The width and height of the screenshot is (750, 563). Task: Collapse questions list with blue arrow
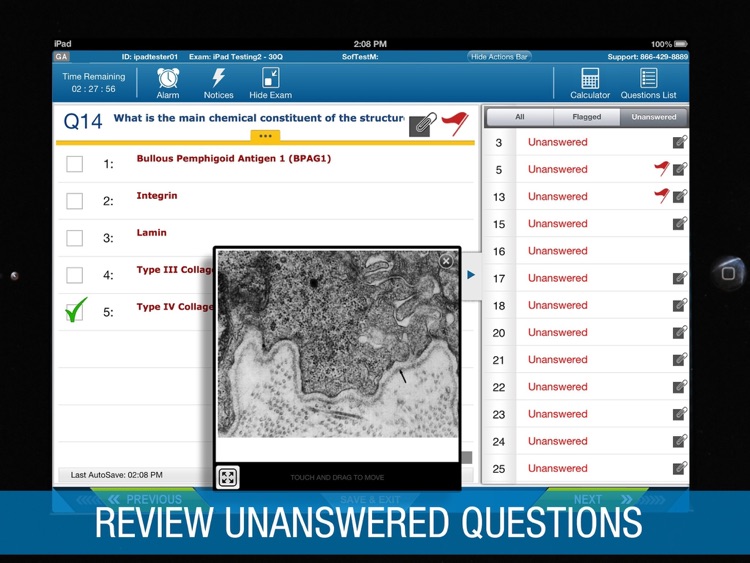click(471, 275)
